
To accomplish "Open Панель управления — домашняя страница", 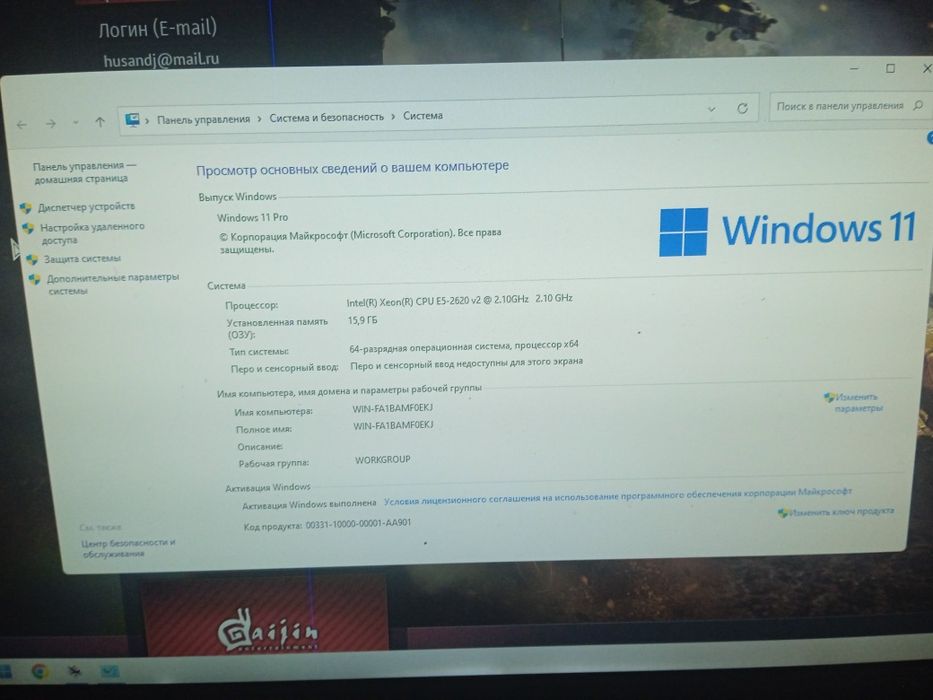I will click(83, 172).
